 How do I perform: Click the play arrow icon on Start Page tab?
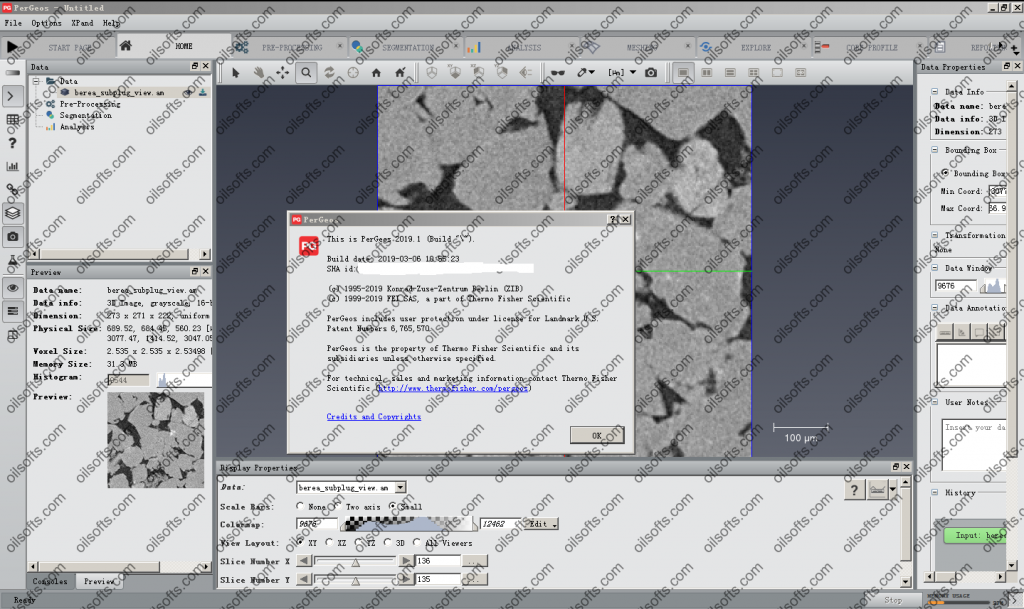pos(12,47)
